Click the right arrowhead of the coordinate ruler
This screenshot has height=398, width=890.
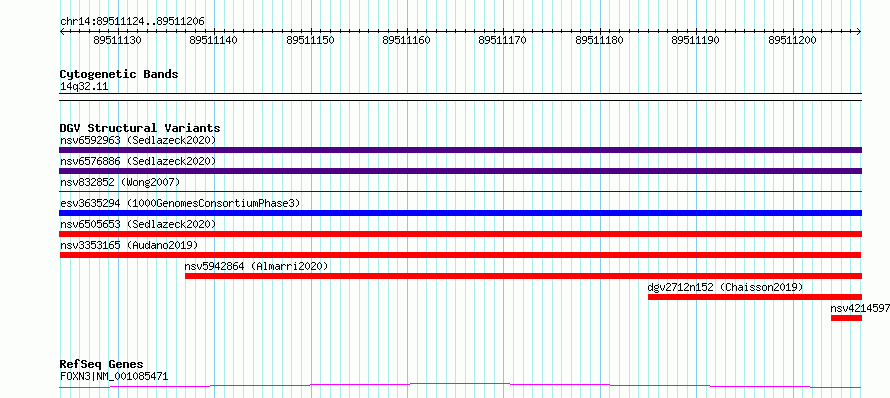tap(859, 32)
